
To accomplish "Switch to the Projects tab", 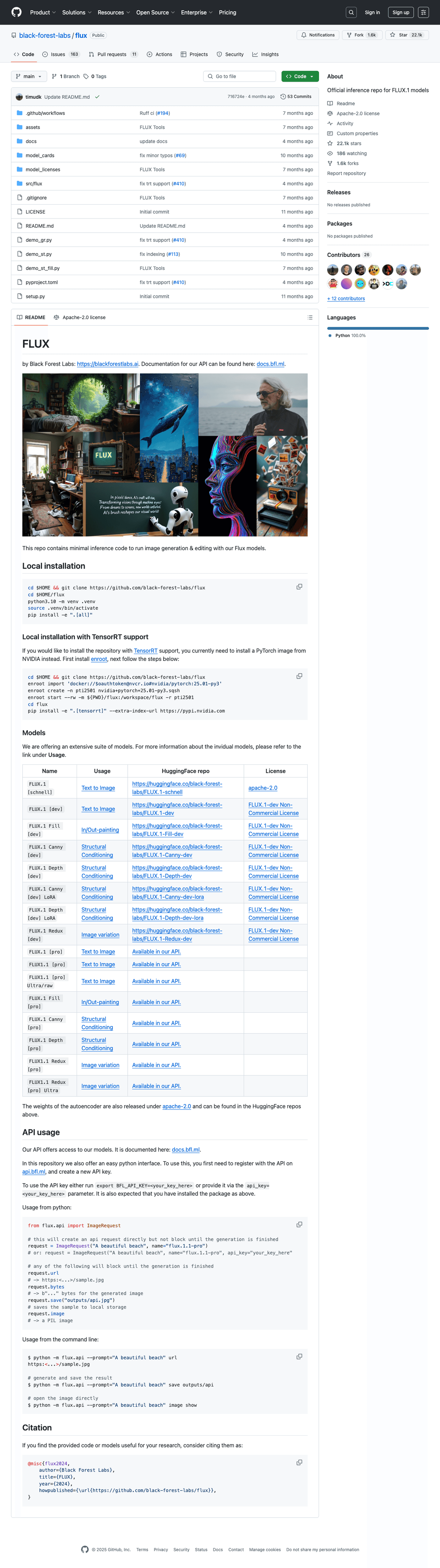I will click(194, 54).
